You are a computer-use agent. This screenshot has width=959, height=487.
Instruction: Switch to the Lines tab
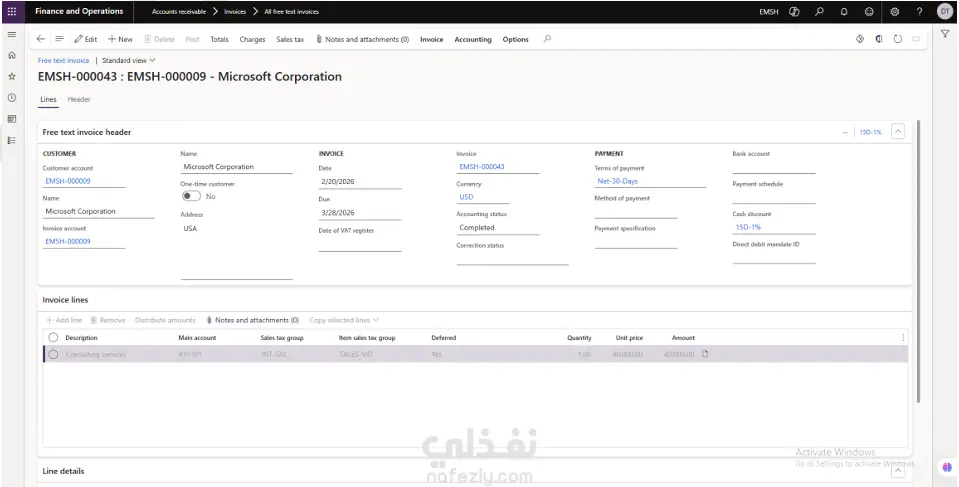tap(48, 99)
